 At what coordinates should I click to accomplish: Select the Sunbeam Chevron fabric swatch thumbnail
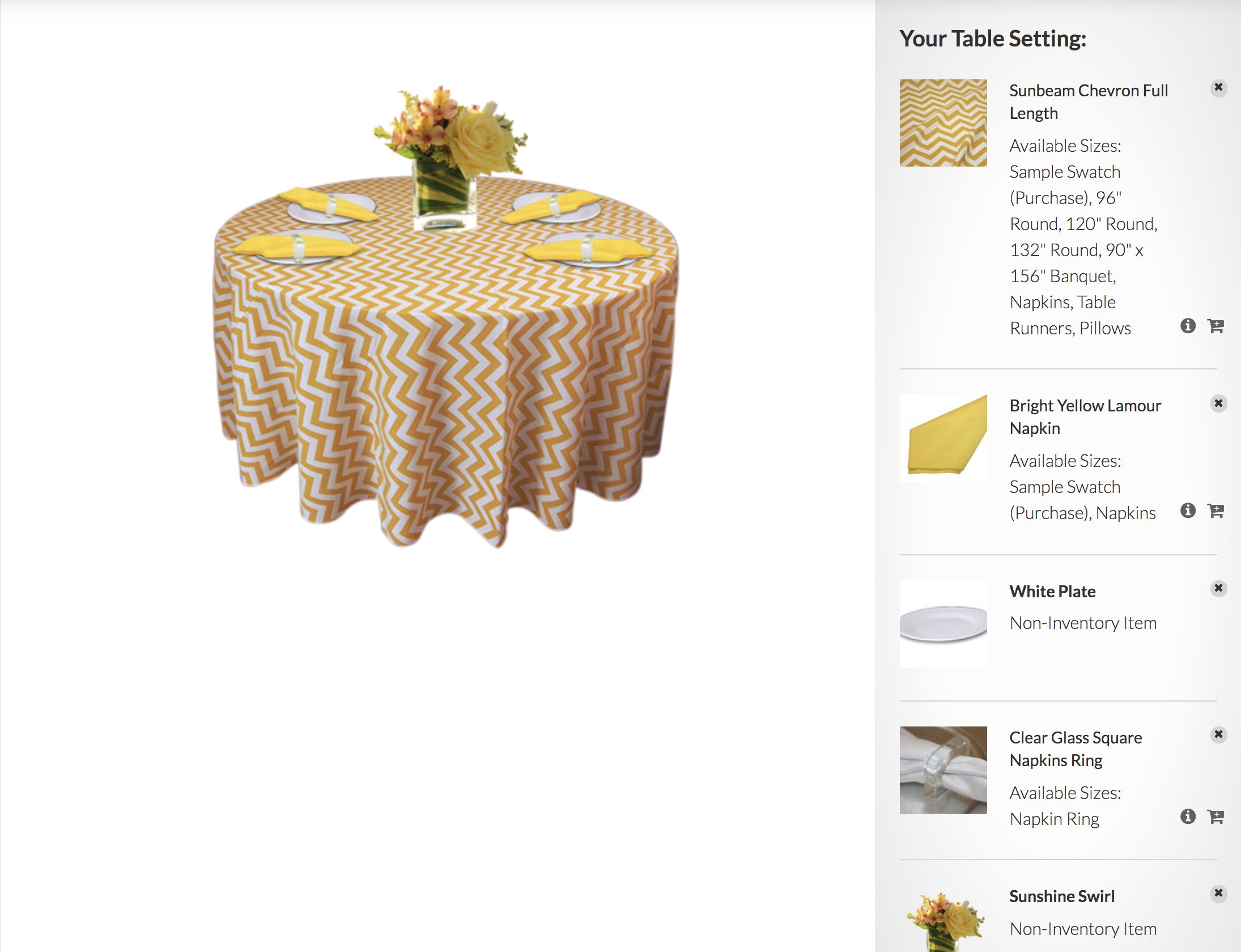tap(943, 123)
